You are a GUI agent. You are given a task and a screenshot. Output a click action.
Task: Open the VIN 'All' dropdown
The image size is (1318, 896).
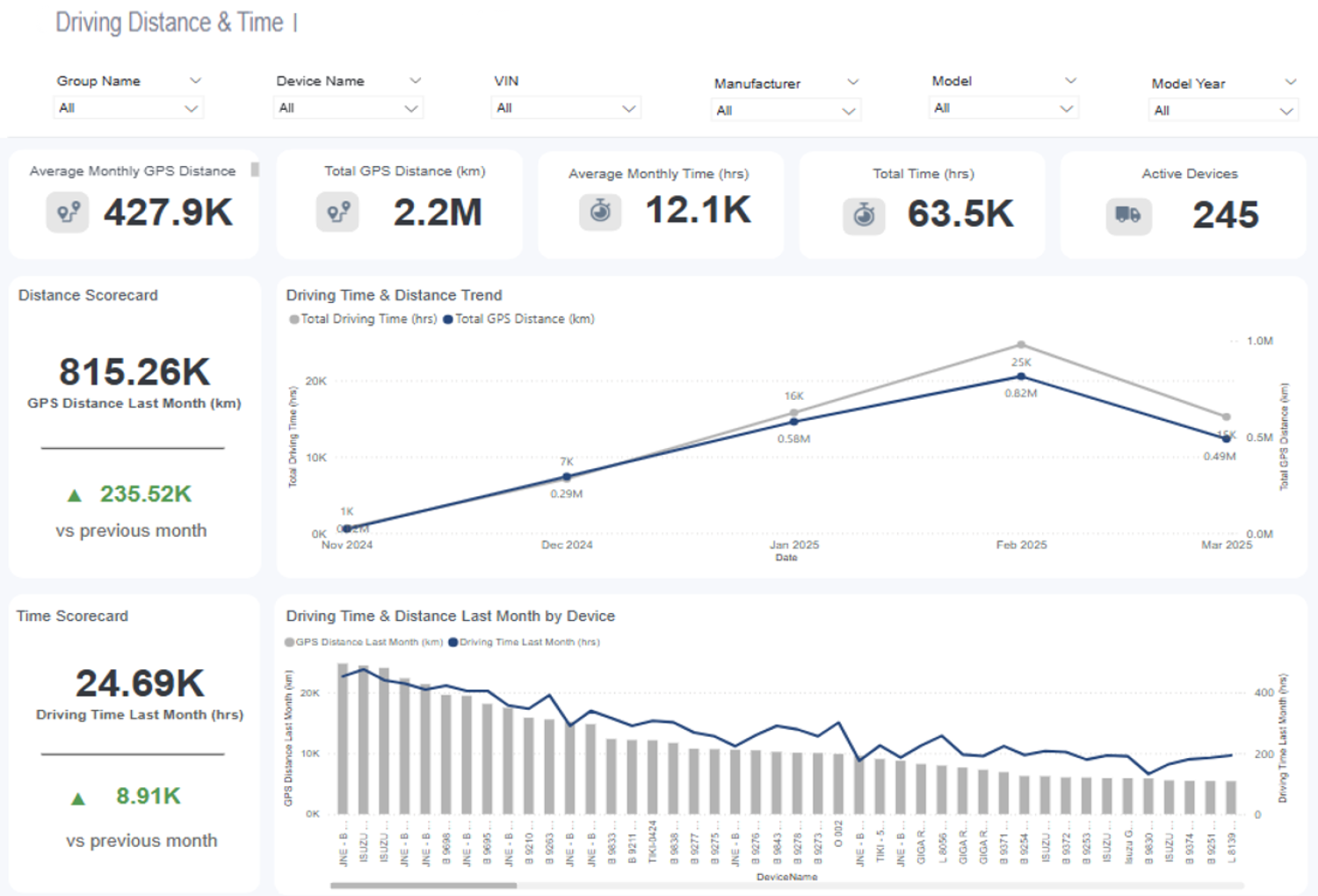point(565,108)
